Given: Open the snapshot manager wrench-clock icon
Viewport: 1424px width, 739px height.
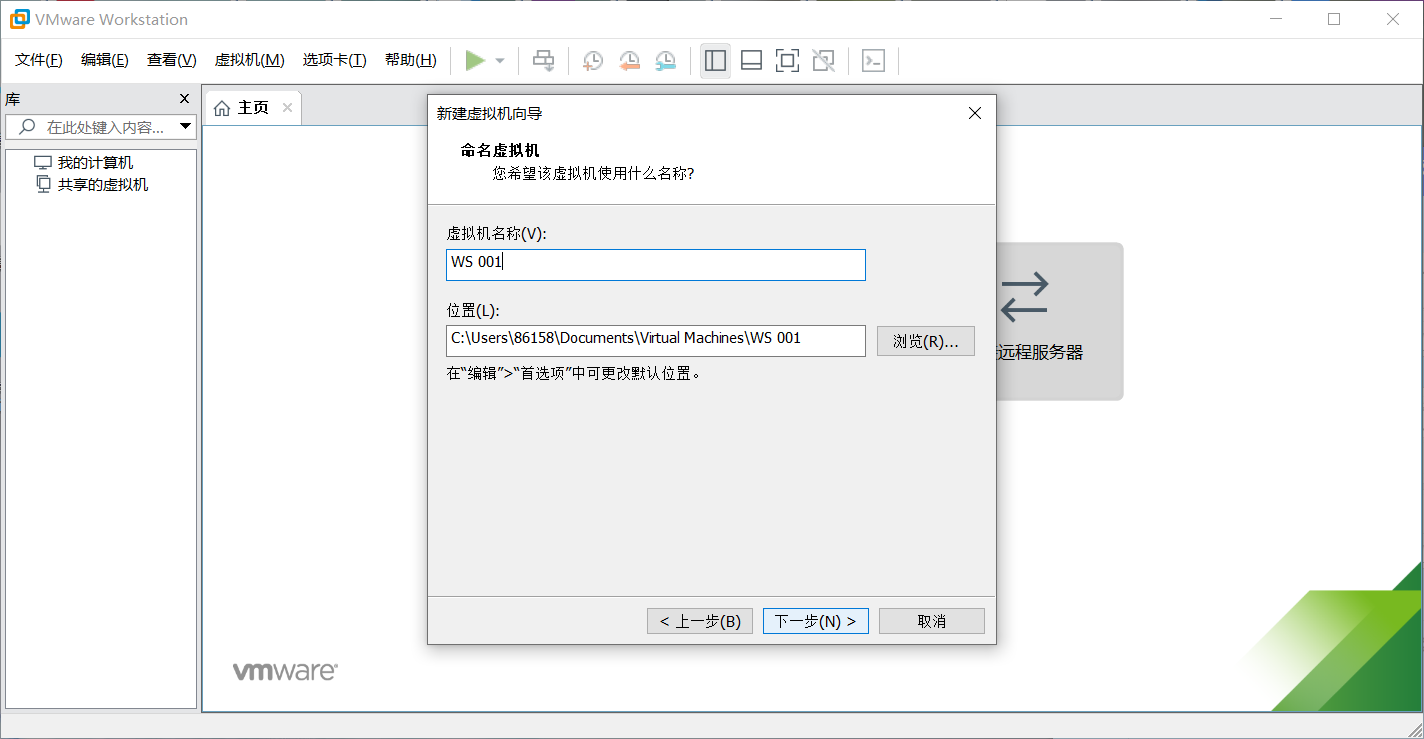Looking at the screenshot, I should 665,61.
